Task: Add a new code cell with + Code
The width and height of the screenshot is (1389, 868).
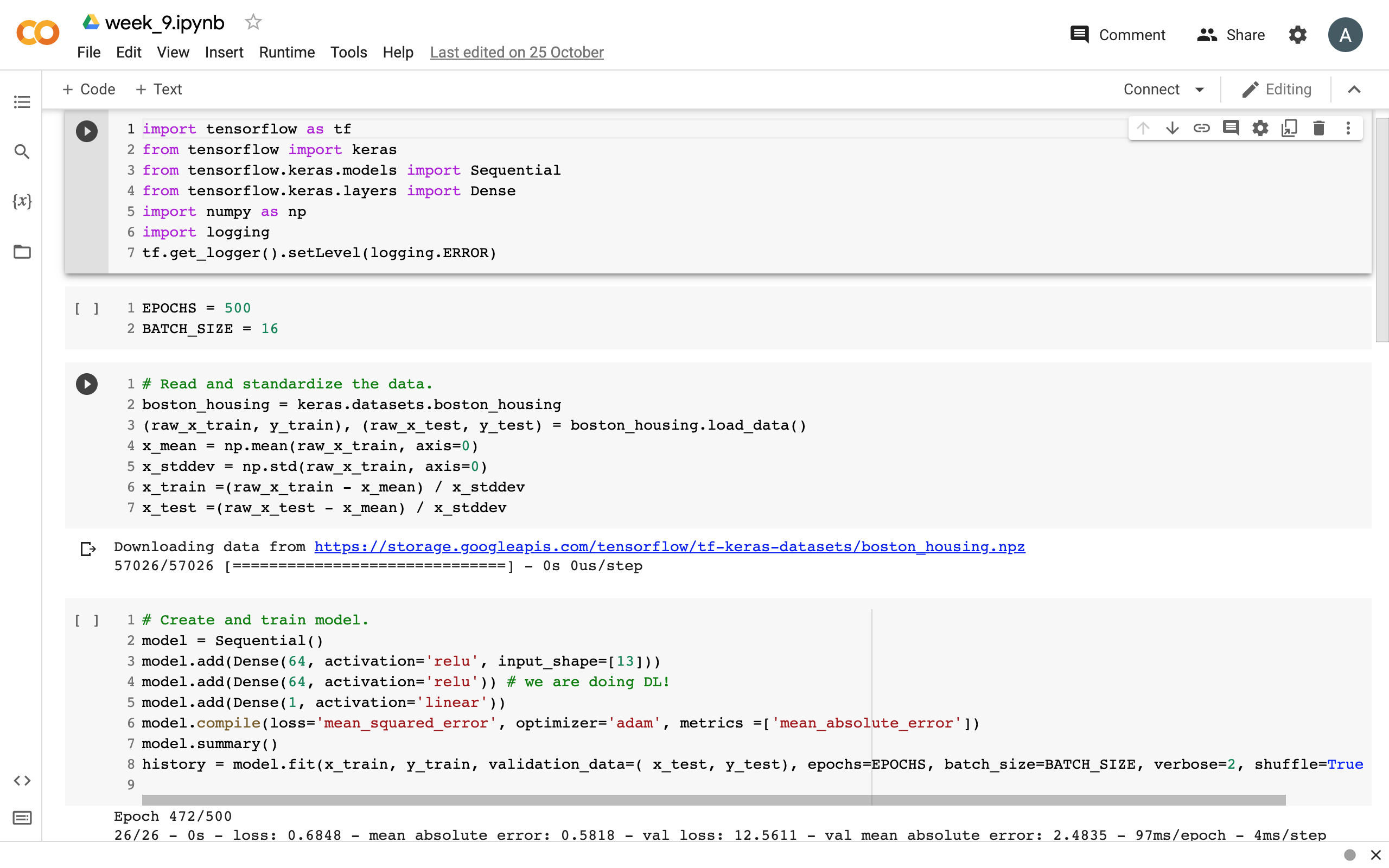Action: point(88,89)
